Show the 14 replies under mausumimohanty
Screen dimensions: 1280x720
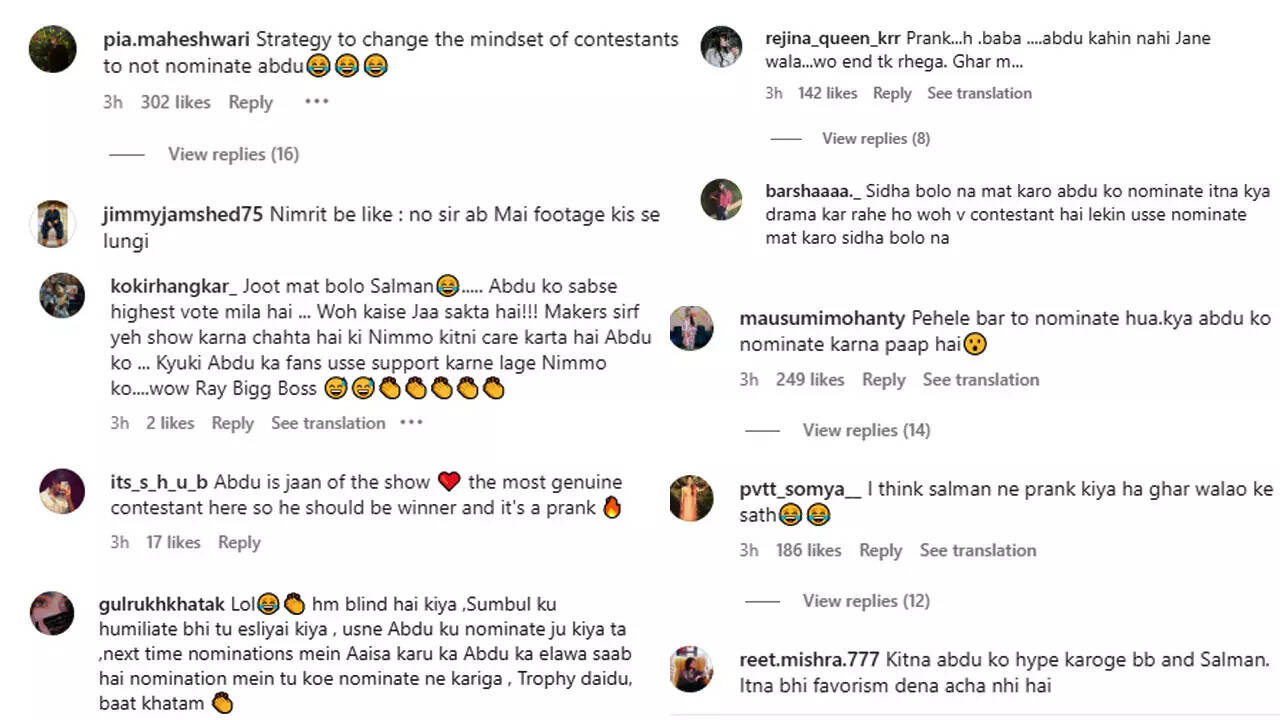pos(866,430)
